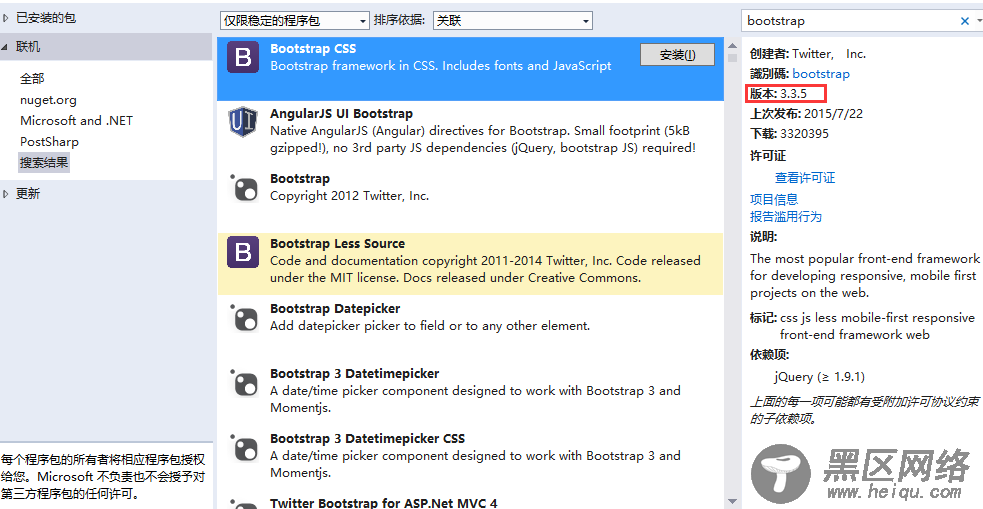The height and width of the screenshot is (509, 983).
Task: Collapse the online section
Action: 6,46
